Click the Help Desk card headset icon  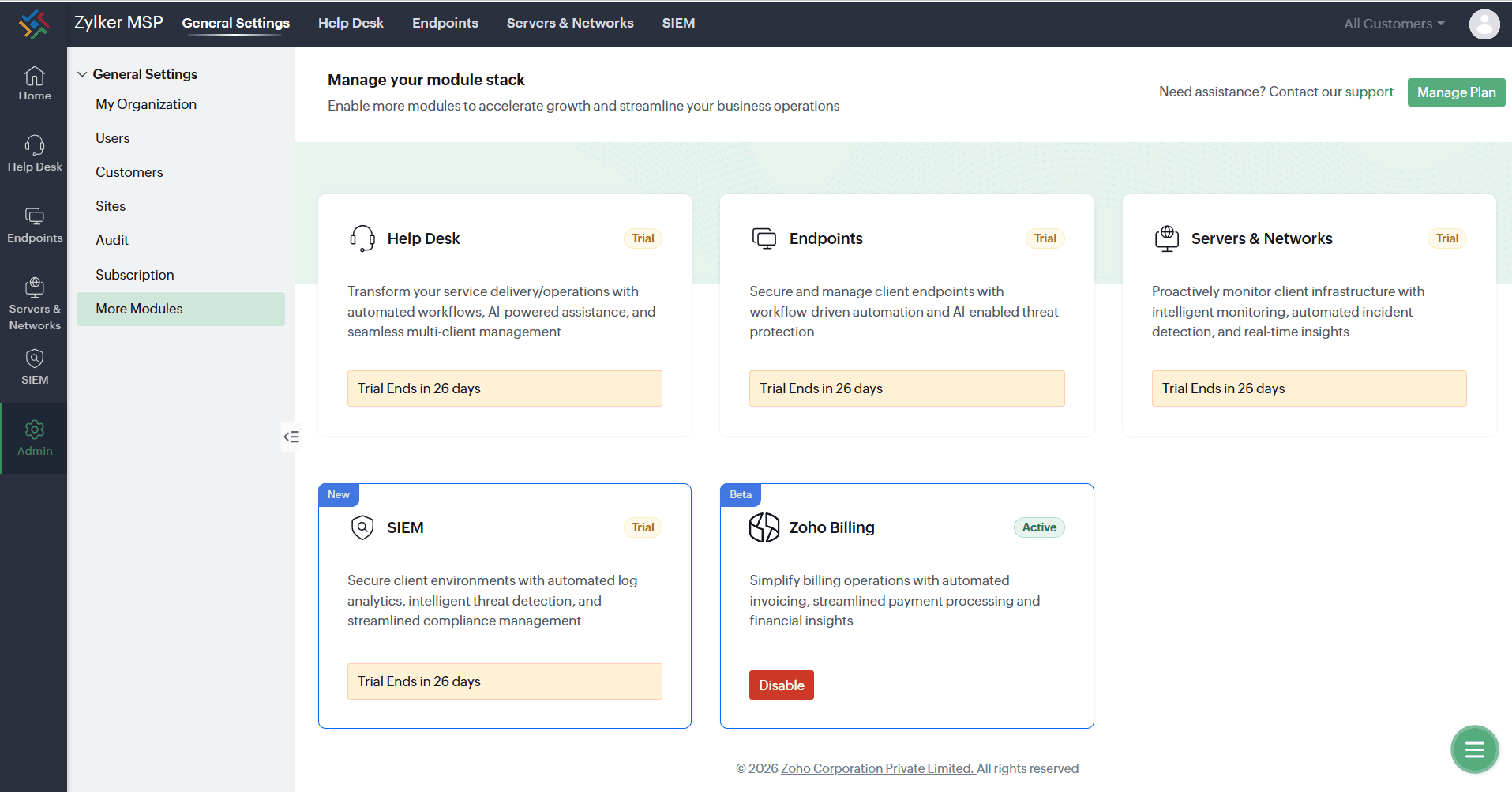tap(362, 238)
